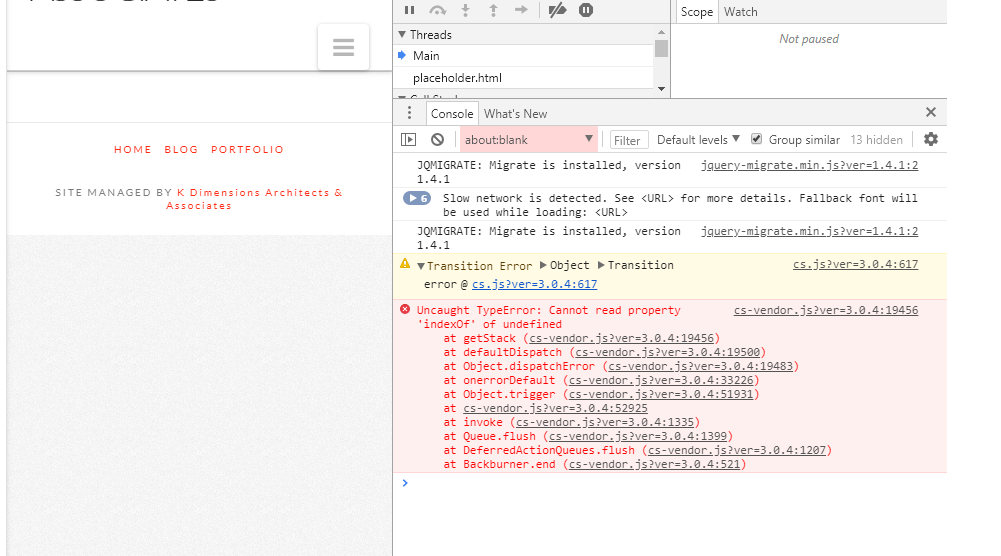Screen dimensions: 1001x556
Task: Open the about:blank context dropdown
Action: (x=529, y=140)
